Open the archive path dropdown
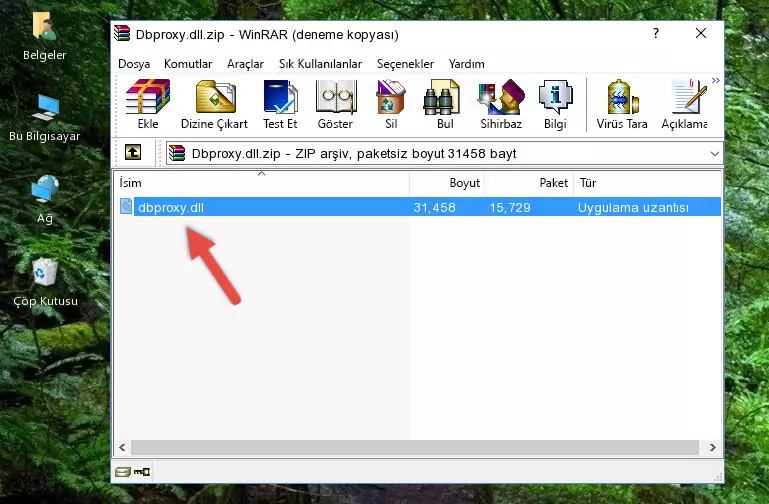This screenshot has height=504, width=769. (x=715, y=153)
